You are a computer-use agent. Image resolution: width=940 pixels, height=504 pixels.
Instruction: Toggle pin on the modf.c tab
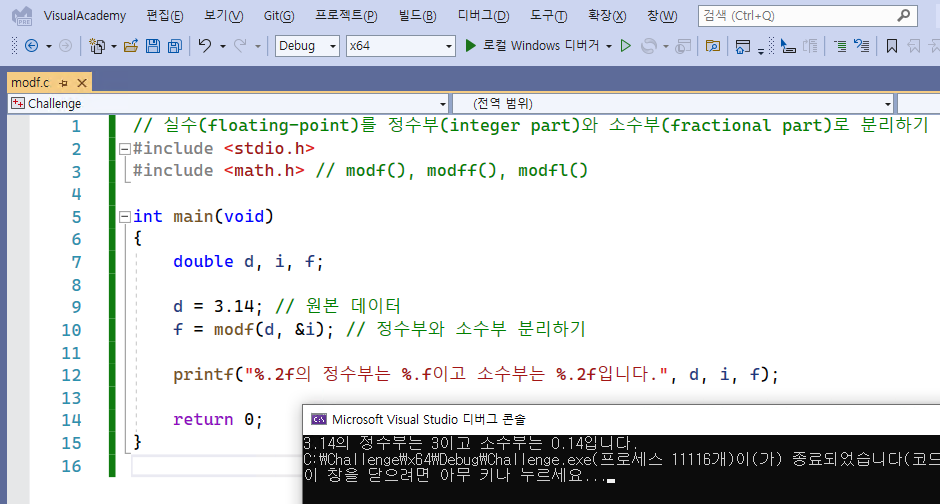64,83
